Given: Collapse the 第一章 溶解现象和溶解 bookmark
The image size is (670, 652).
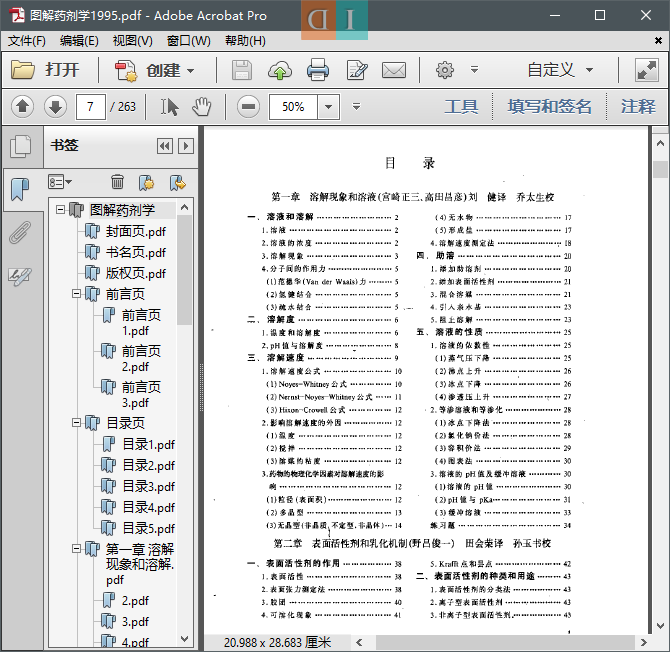Looking at the screenshot, I should (76, 549).
